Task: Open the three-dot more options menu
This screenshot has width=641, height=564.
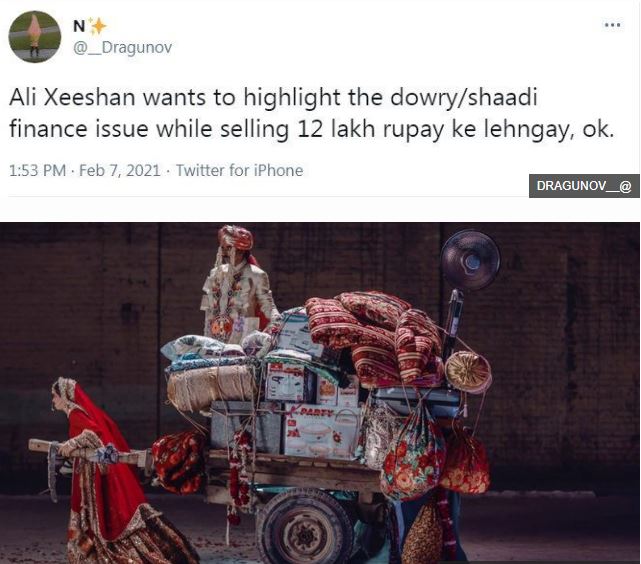Action: tap(613, 25)
